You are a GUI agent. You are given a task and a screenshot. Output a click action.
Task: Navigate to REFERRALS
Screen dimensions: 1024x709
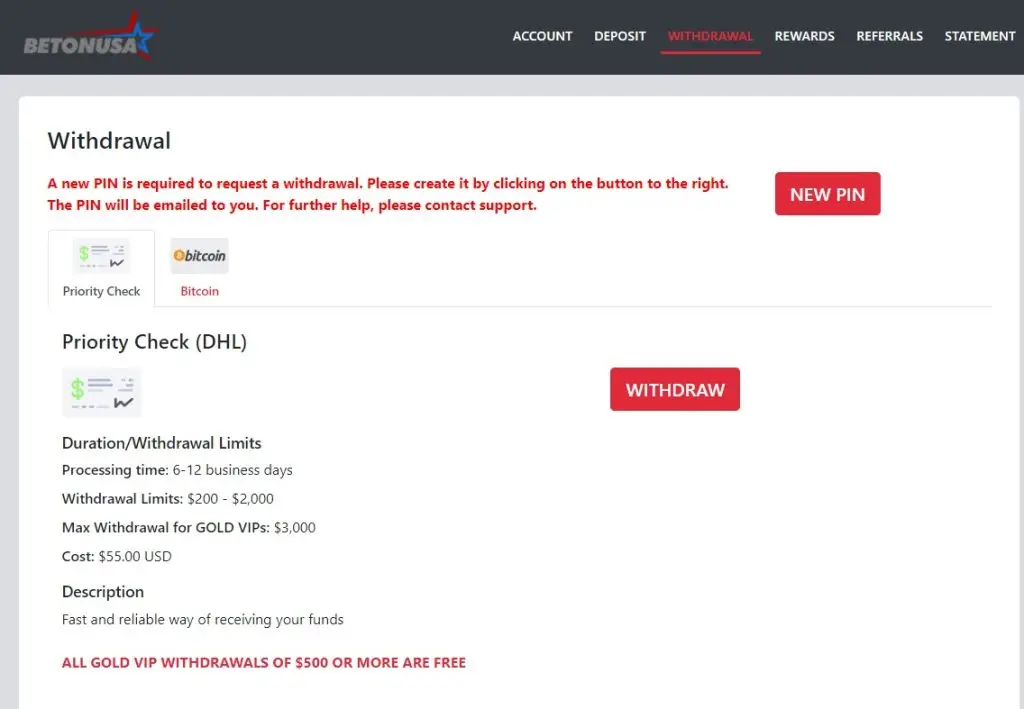coord(889,37)
